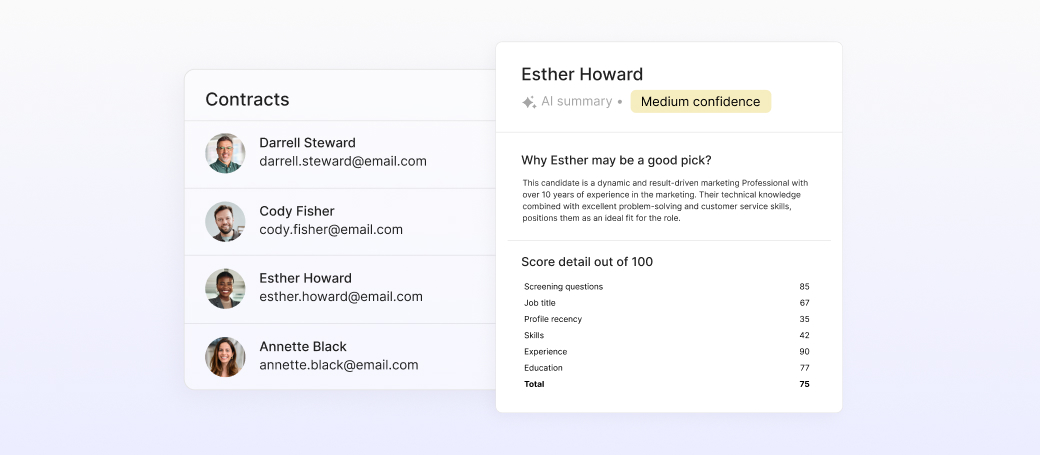Screen dimensions: 1040x455
Task: Open Annette Black's avatar picture
Action: click(x=225, y=357)
